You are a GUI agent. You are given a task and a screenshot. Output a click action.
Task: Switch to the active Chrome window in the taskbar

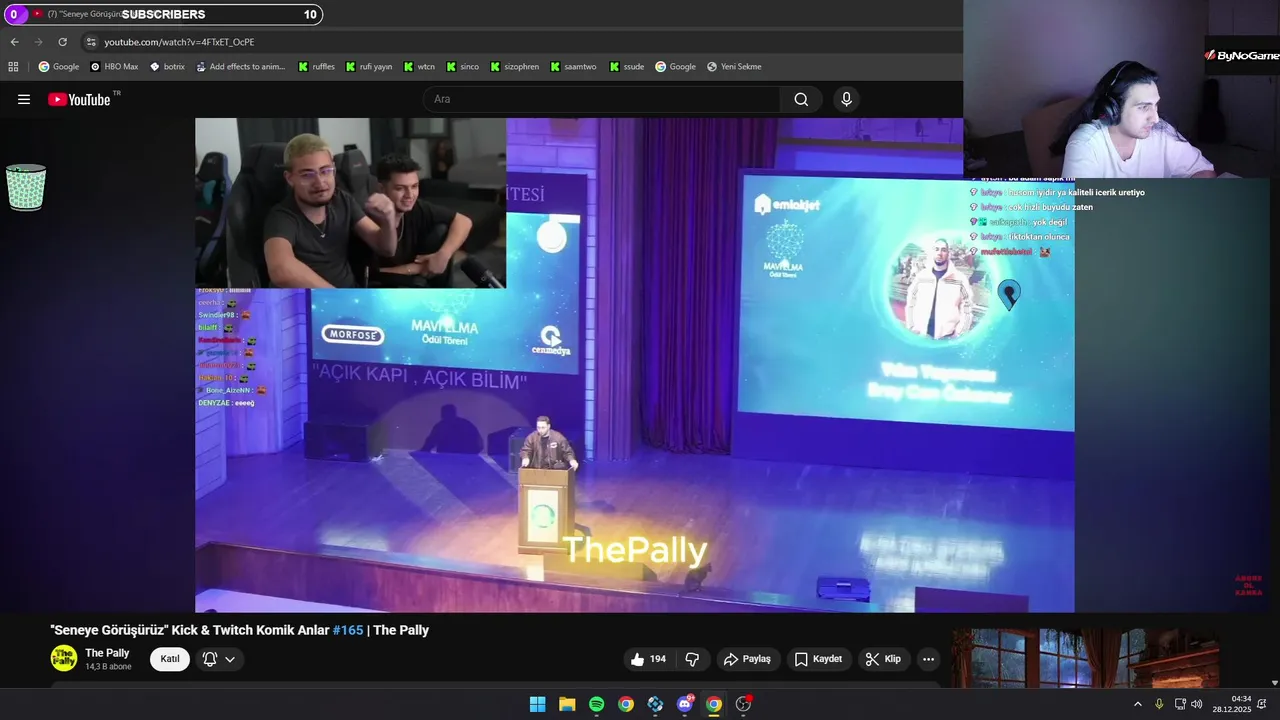tap(714, 704)
